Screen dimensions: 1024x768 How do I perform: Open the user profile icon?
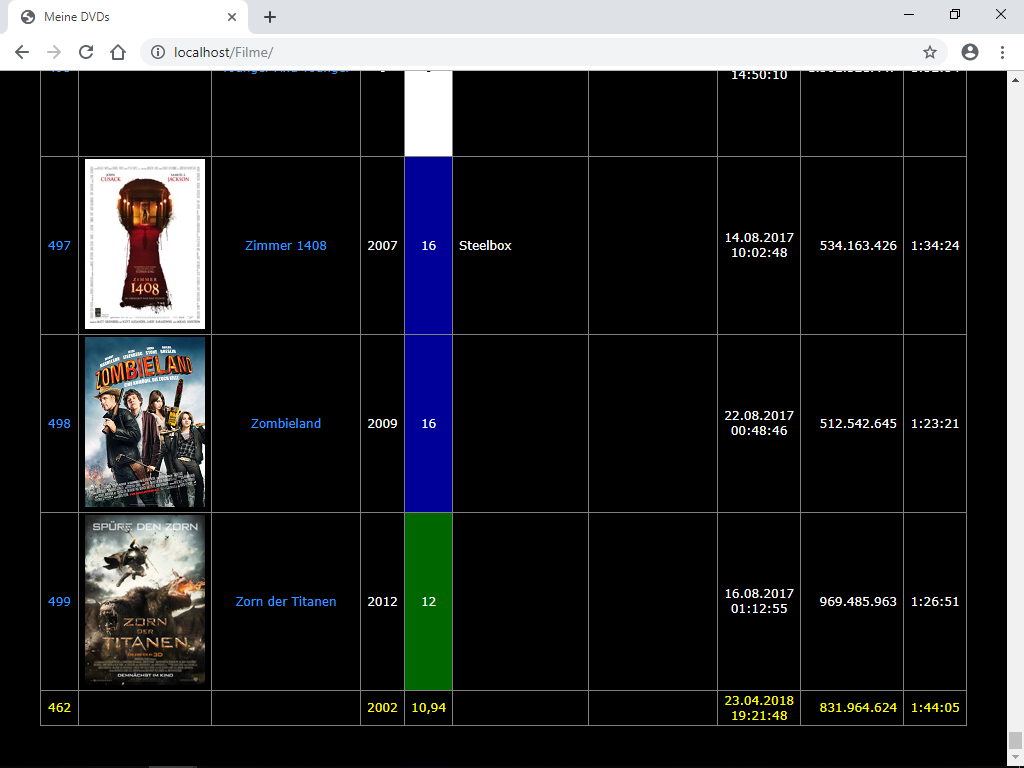click(x=969, y=52)
